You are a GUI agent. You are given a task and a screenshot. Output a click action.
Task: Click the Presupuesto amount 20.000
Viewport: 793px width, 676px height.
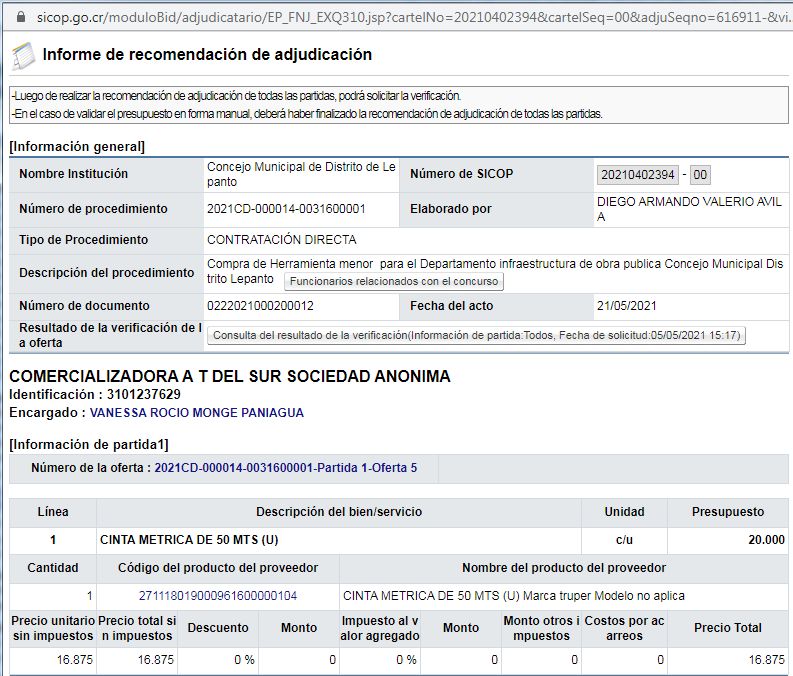(x=766, y=540)
